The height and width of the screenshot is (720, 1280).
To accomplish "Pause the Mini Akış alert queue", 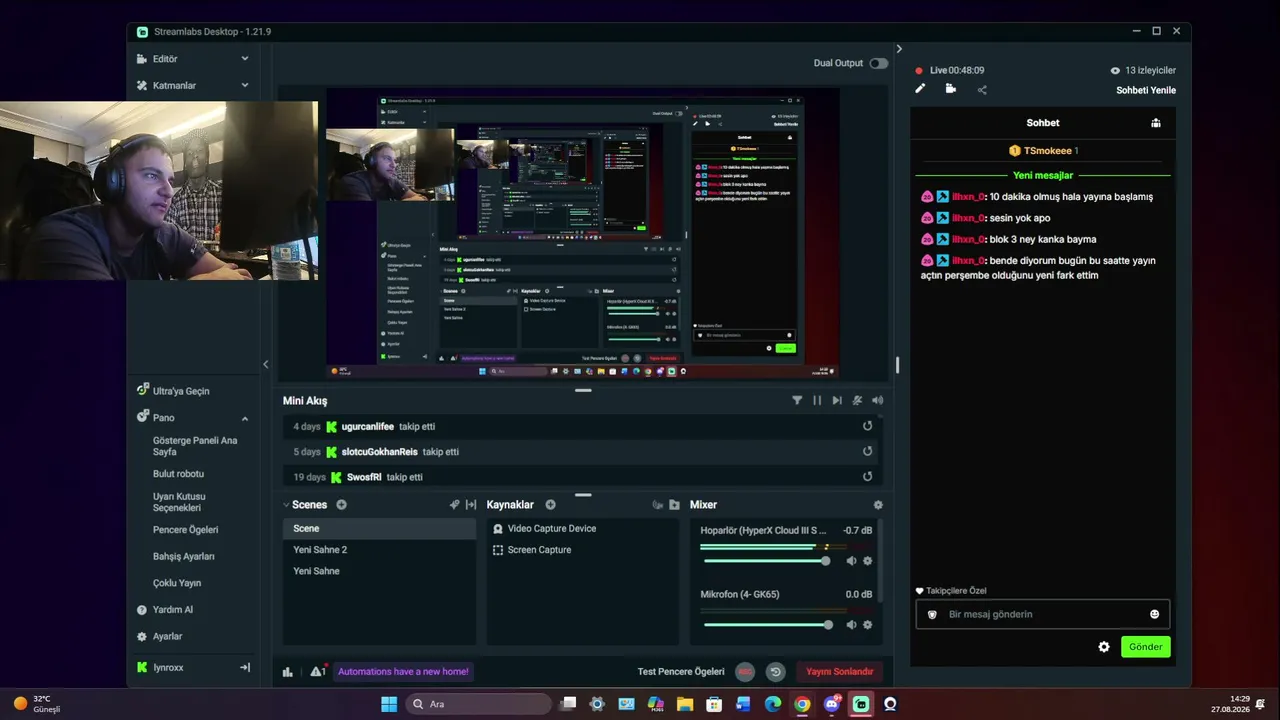I will pyautogui.click(x=817, y=400).
